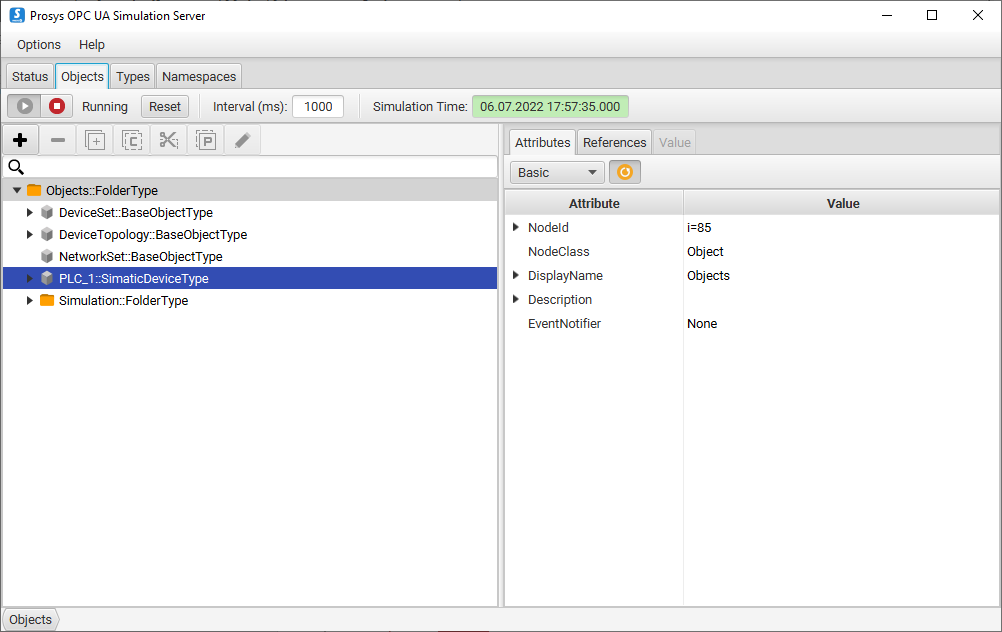Viewport: 1002px width, 632px height.
Task: Open the Options menu
Action: click(x=39, y=45)
